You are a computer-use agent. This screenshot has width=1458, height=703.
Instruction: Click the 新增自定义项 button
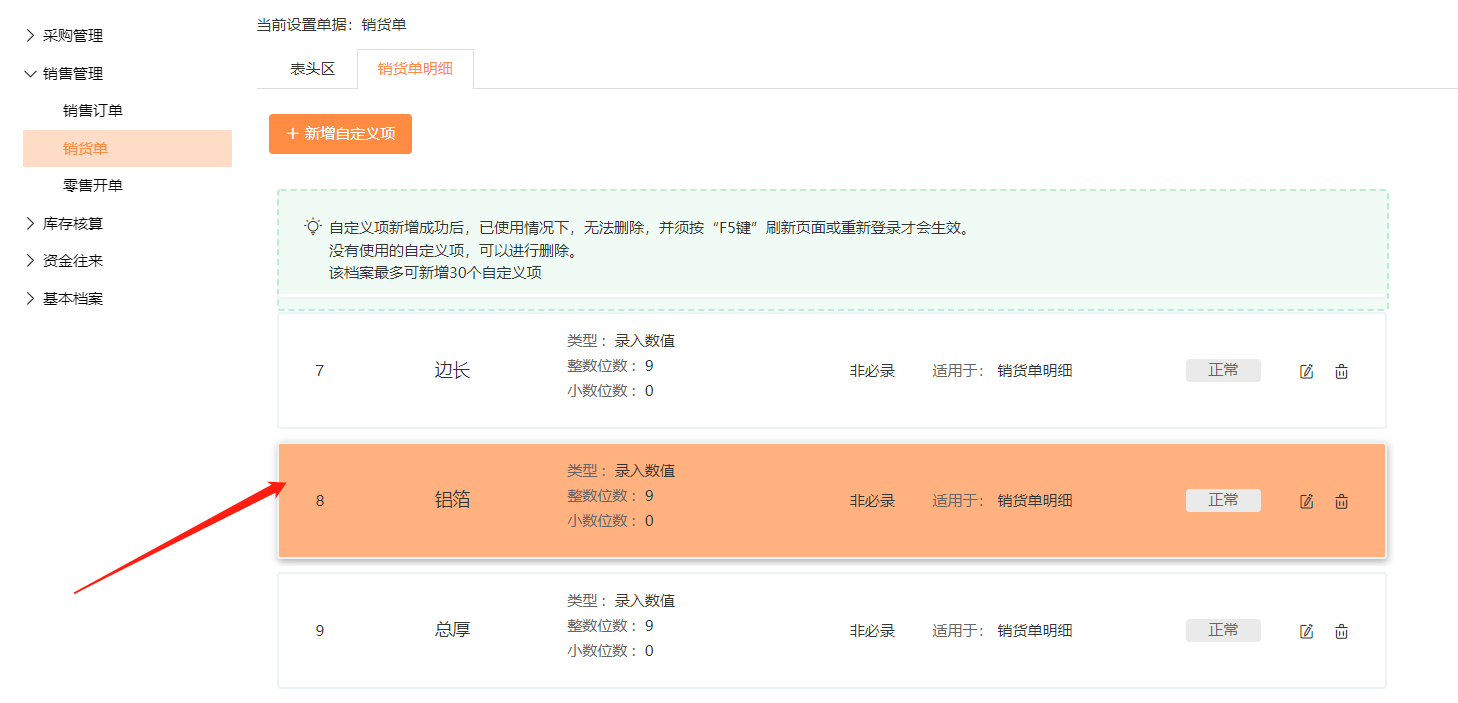(x=340, y=133)
